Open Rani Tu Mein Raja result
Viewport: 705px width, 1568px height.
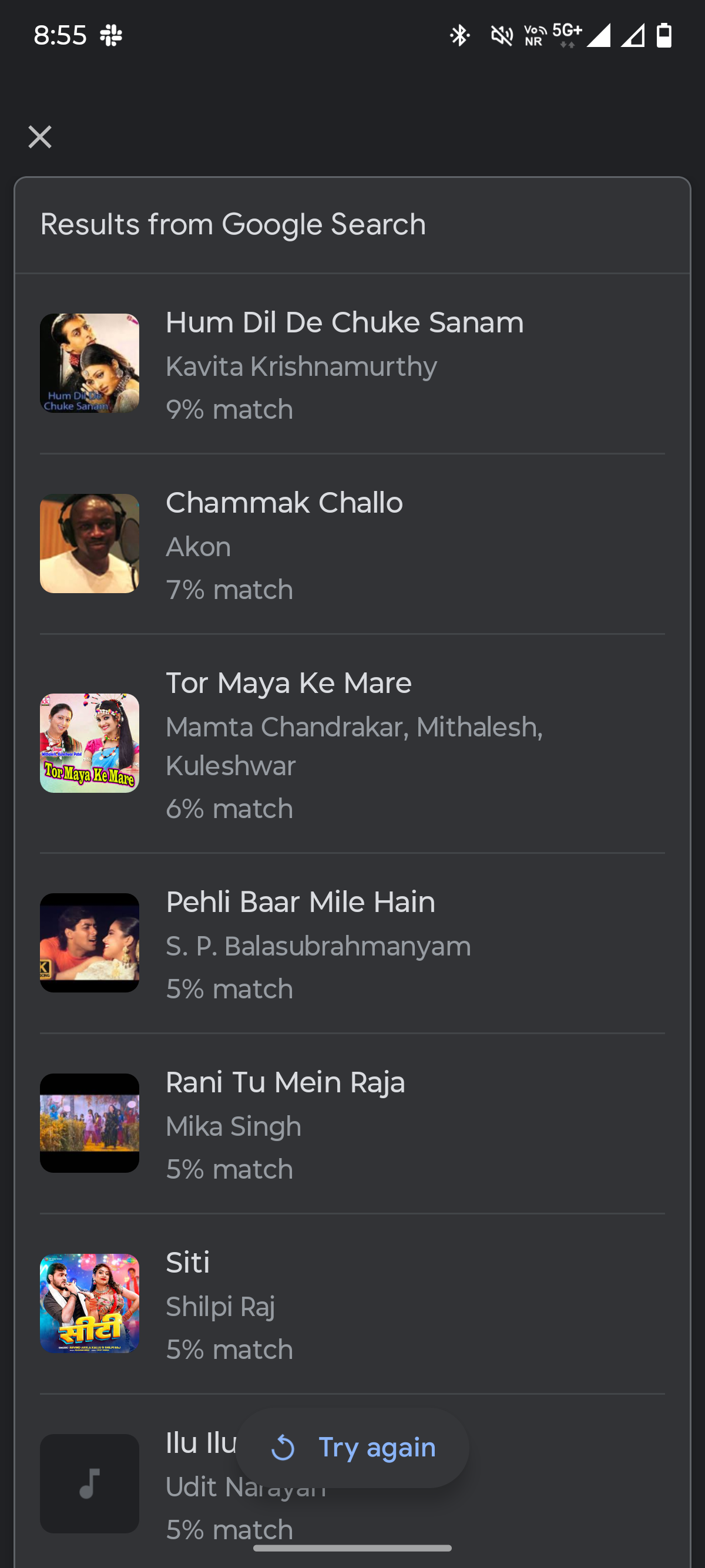286,1082
